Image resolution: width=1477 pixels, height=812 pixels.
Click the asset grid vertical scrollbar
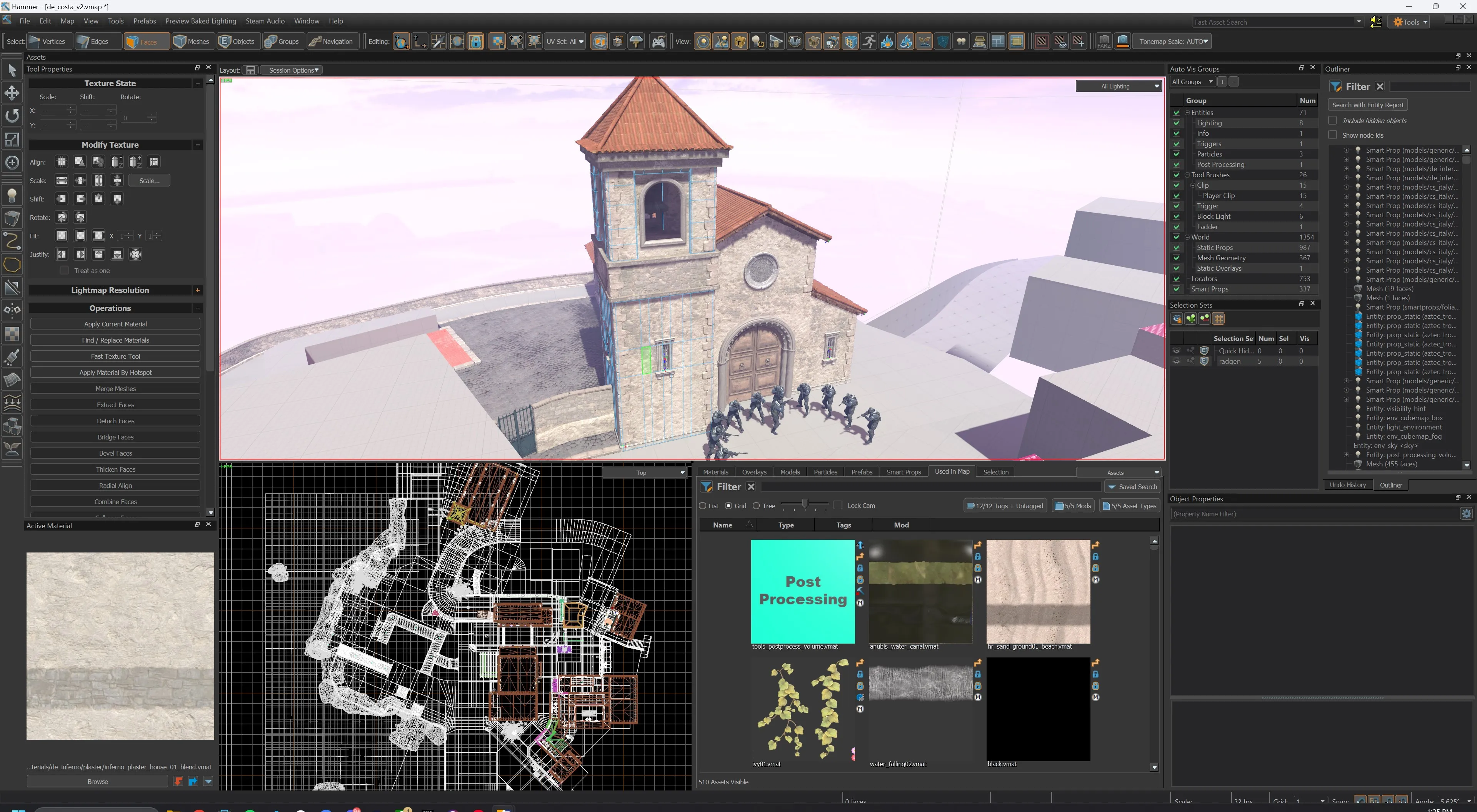(1154, 548)
